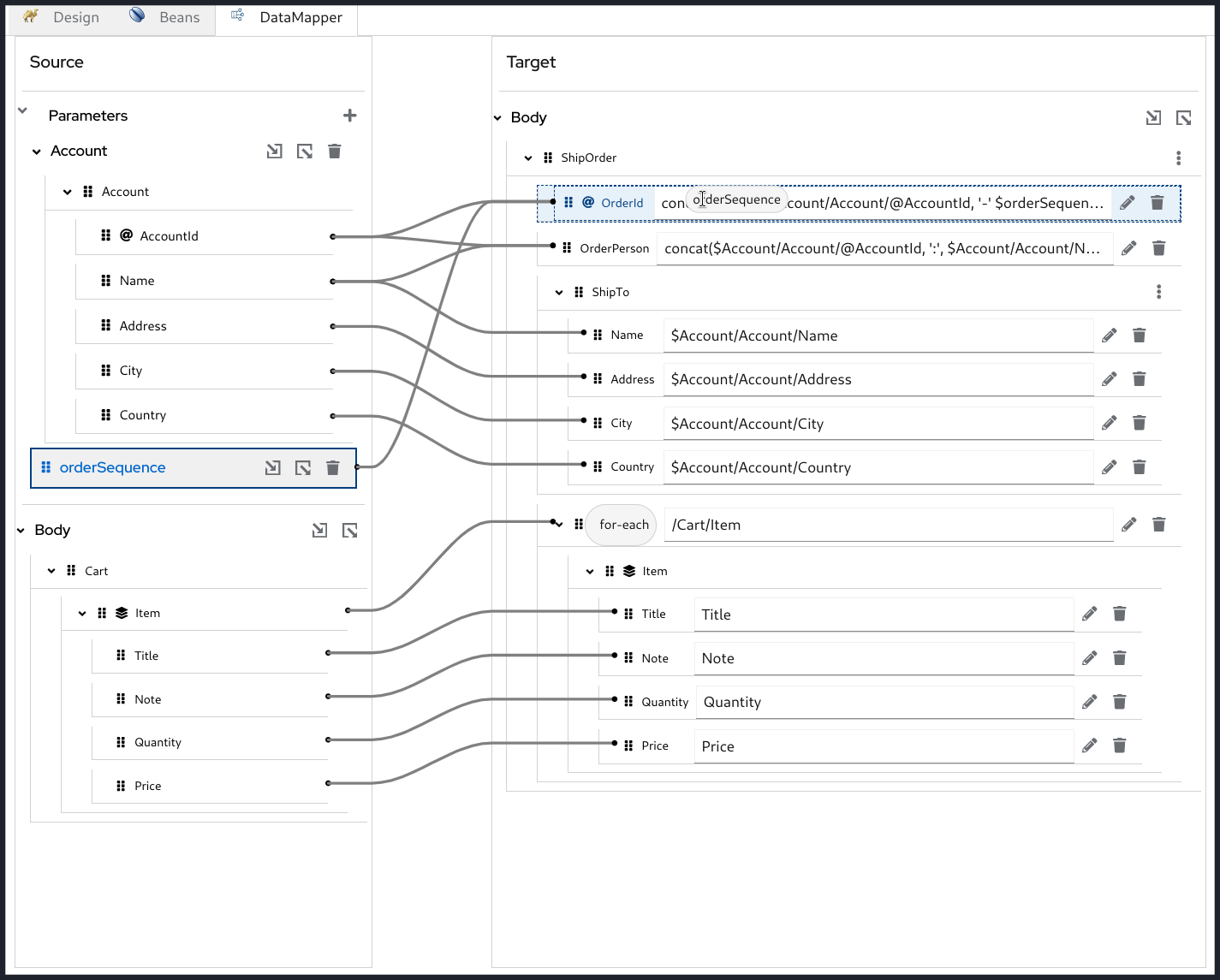Click the for-each pill button

point(621,525)
